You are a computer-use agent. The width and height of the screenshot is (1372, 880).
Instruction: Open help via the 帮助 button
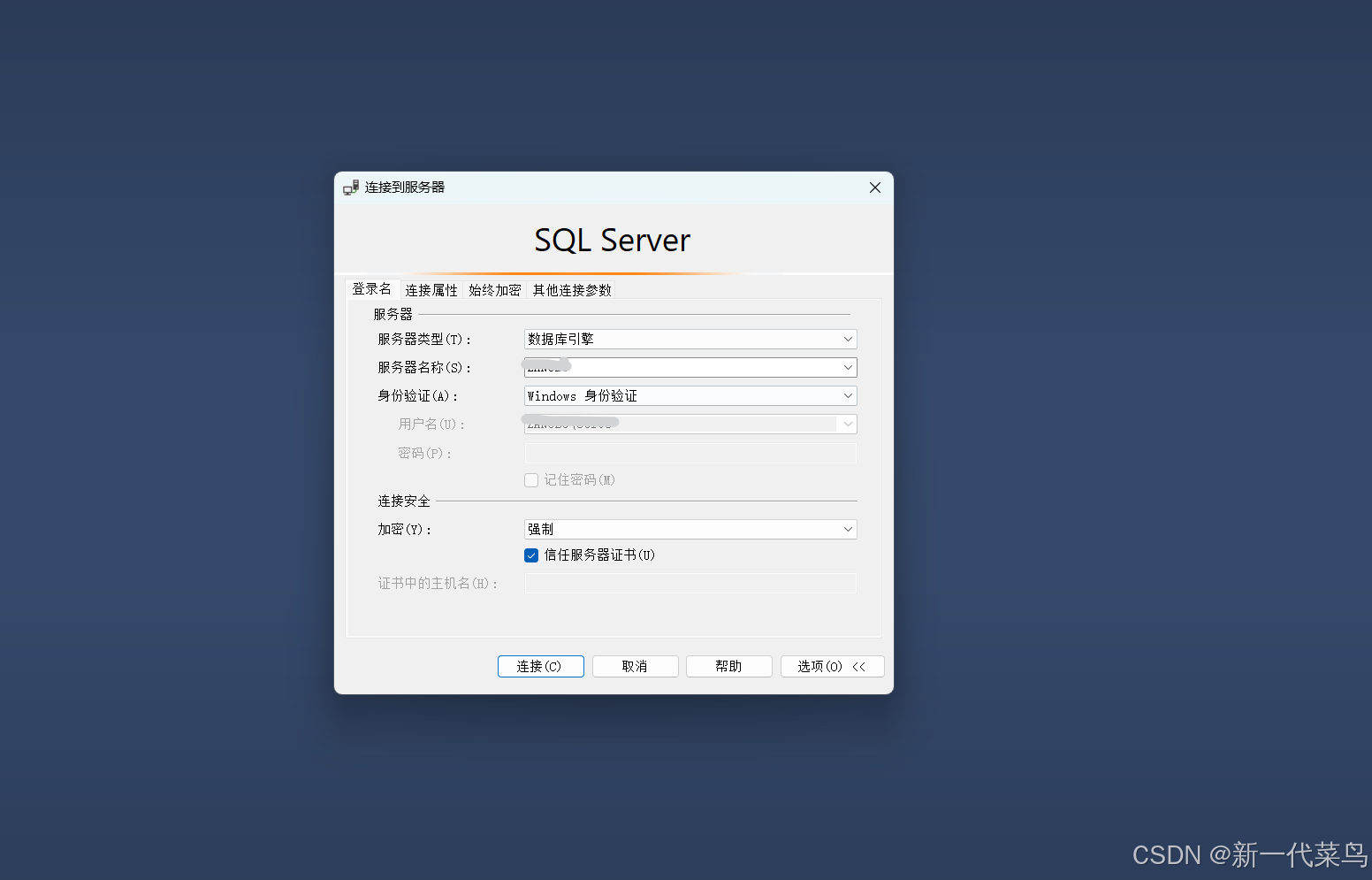pyautogui.click(x=728, y=666)
